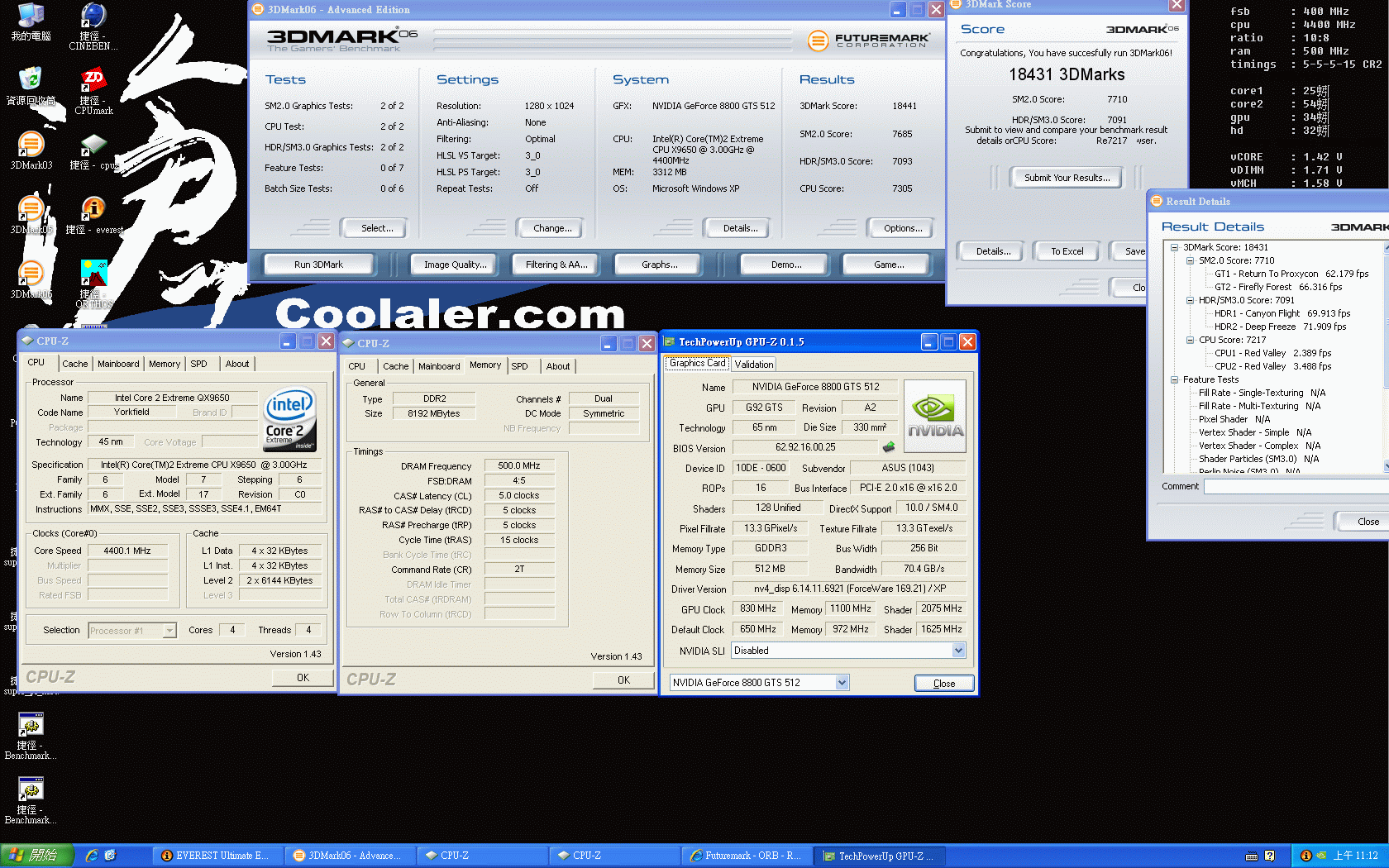The image size is (1389, 868).
Task: Select the GT1 - Return To Proxycon result row
Action: pyautogui.click(x=1291, y=274)
